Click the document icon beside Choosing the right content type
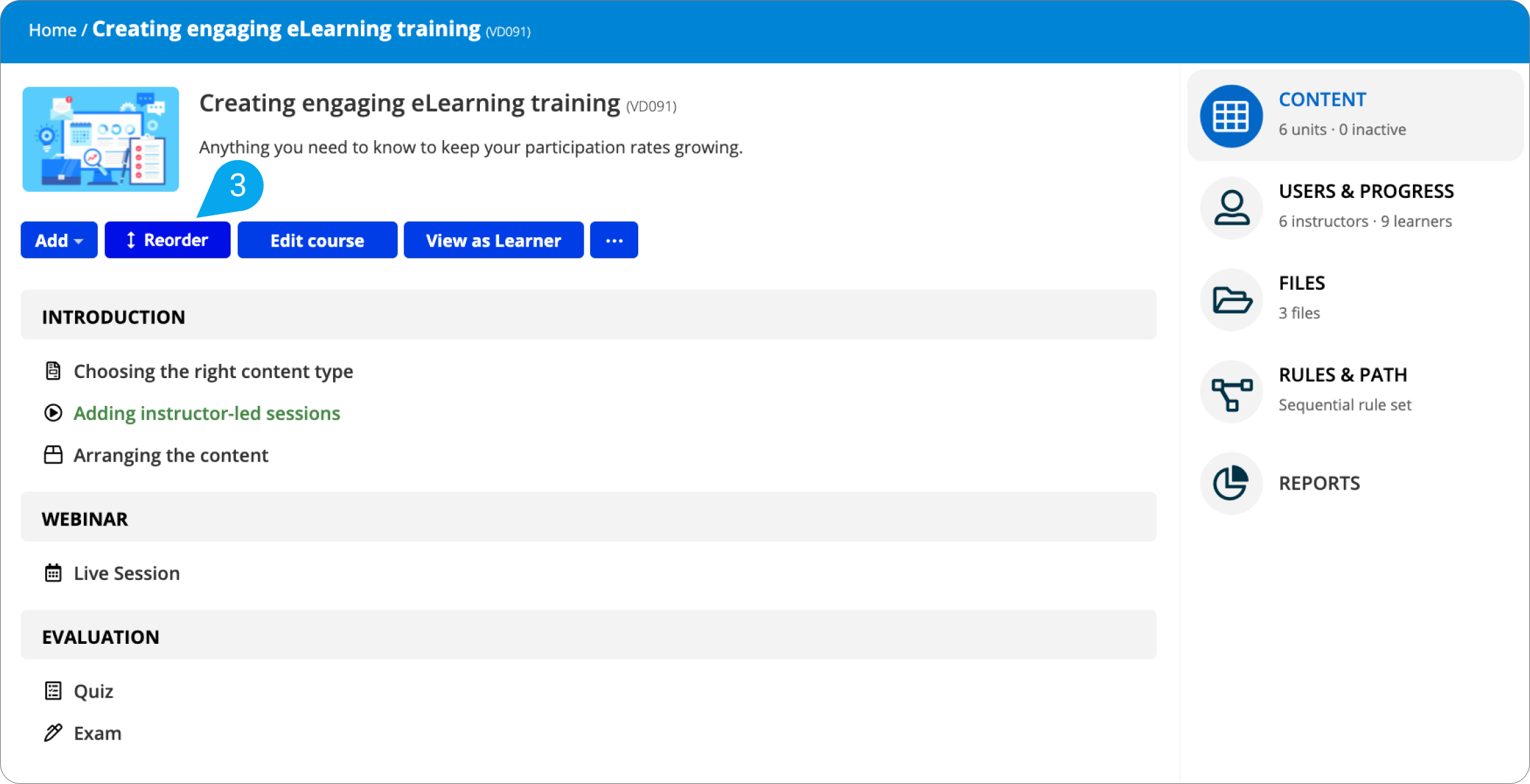The image size is (1530, 784). (x=53, y=371)
